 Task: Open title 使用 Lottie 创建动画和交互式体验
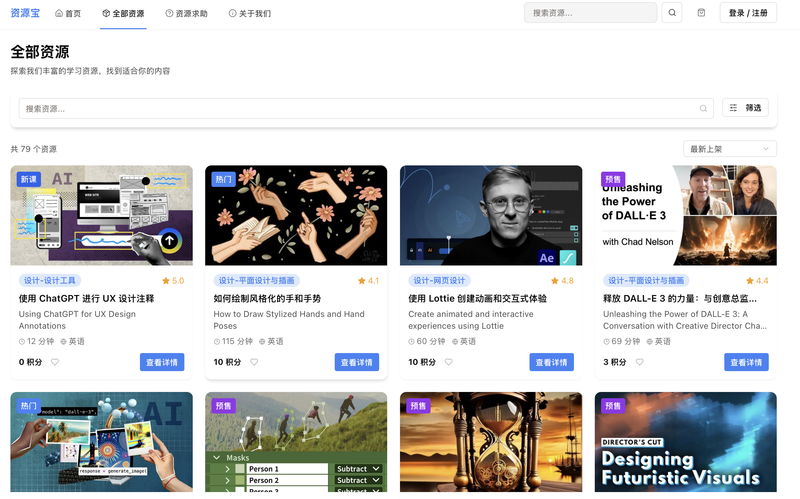point(478,298)
